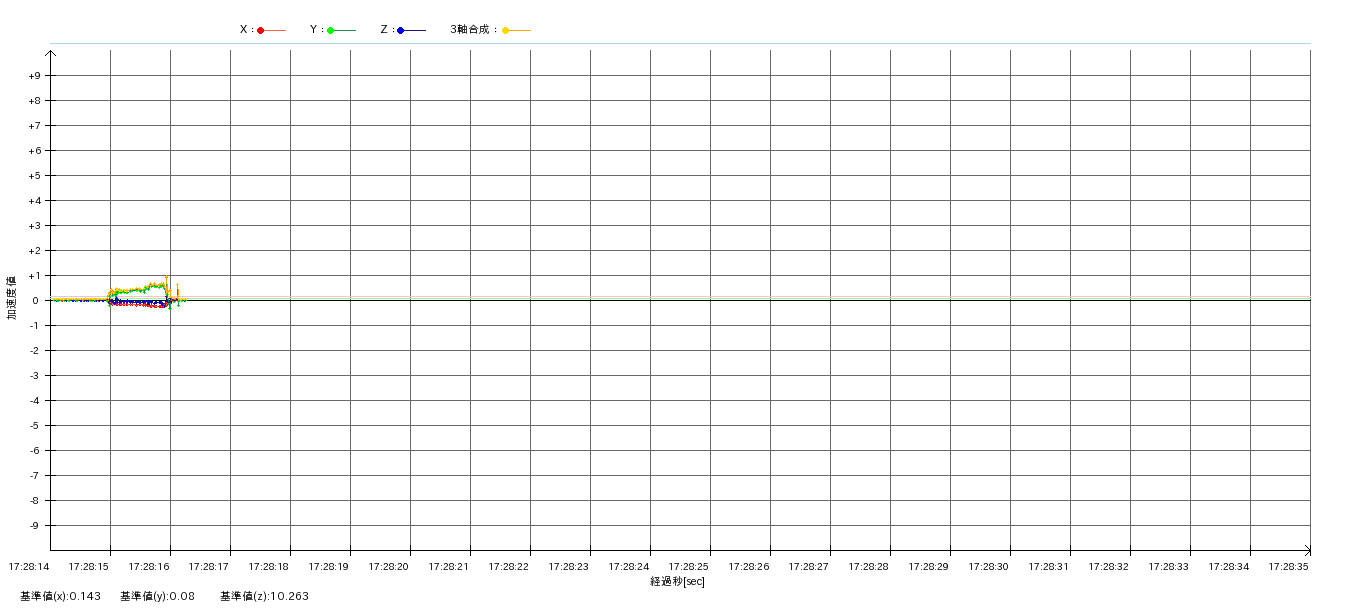
Task: Click the X-axis right arrow tip
Action: point(1308,550)
